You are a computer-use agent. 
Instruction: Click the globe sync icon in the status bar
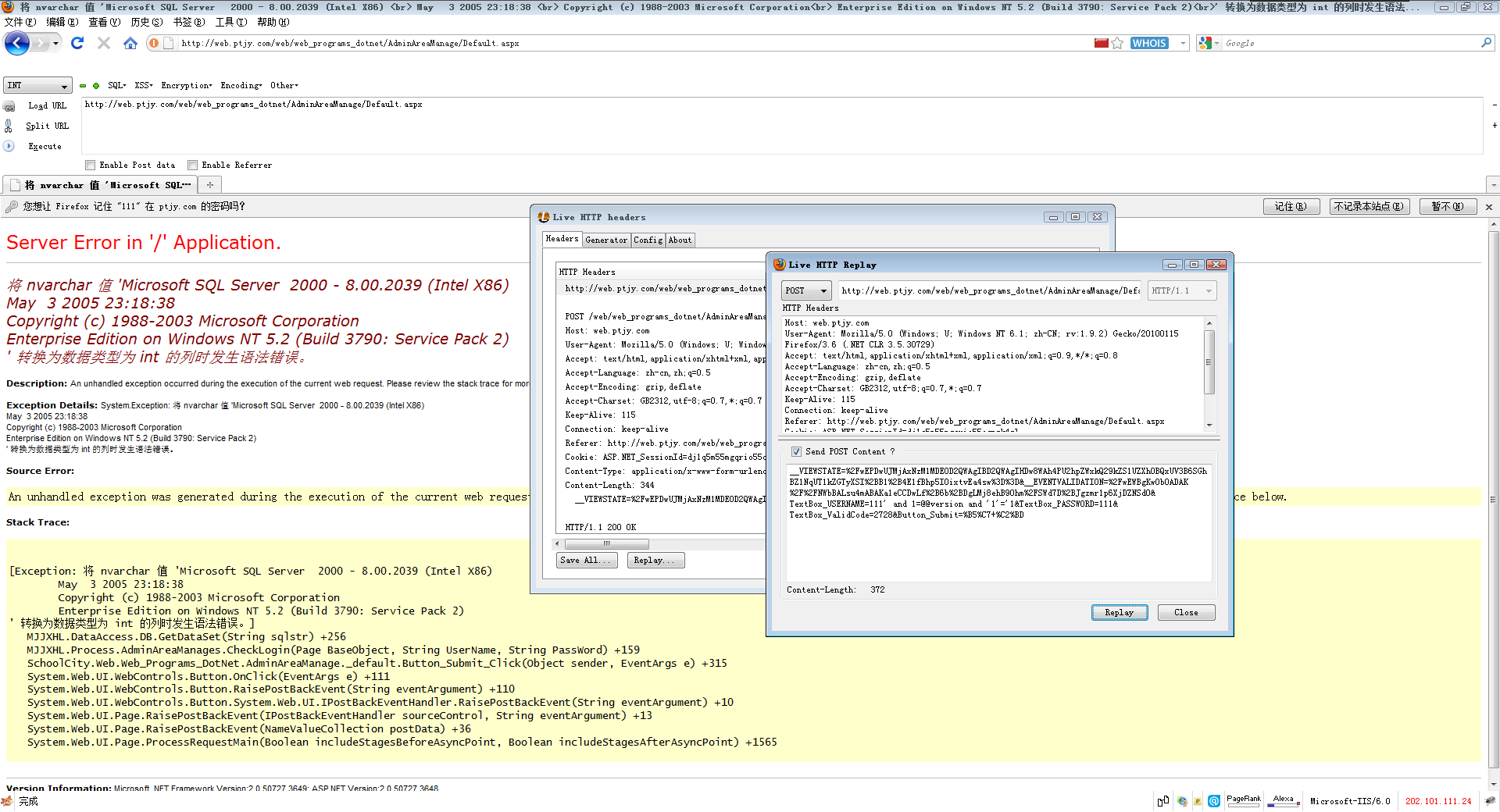[x=1182, y=801]
